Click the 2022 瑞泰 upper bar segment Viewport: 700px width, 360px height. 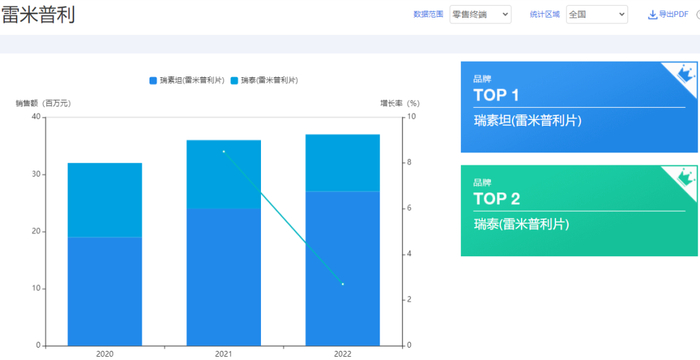342,163
